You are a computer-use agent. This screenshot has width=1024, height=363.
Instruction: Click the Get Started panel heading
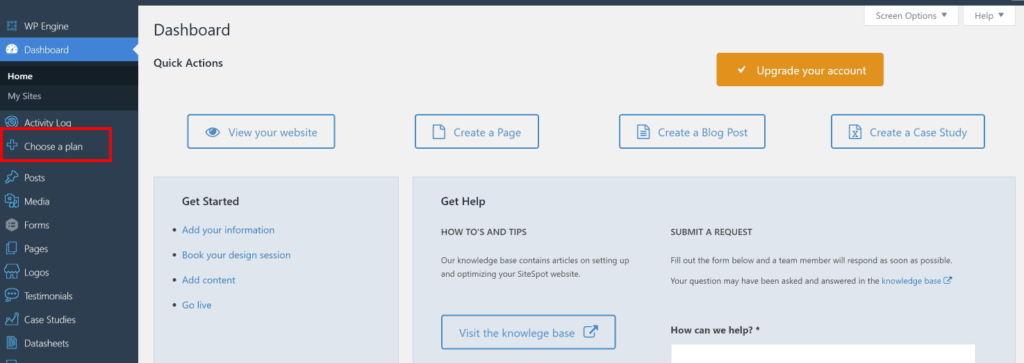click(210, 201)
